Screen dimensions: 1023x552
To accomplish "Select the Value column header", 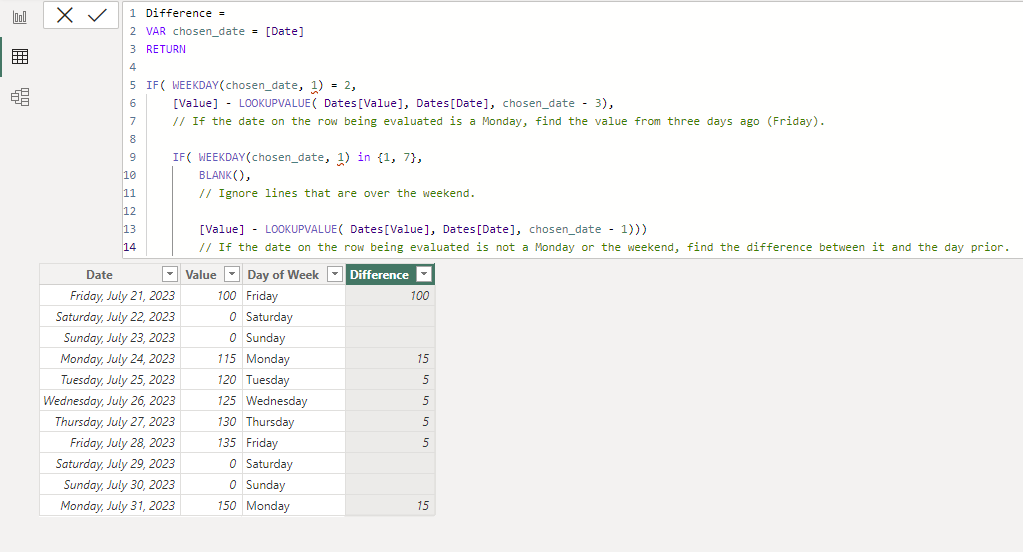I will click(201, 275).
